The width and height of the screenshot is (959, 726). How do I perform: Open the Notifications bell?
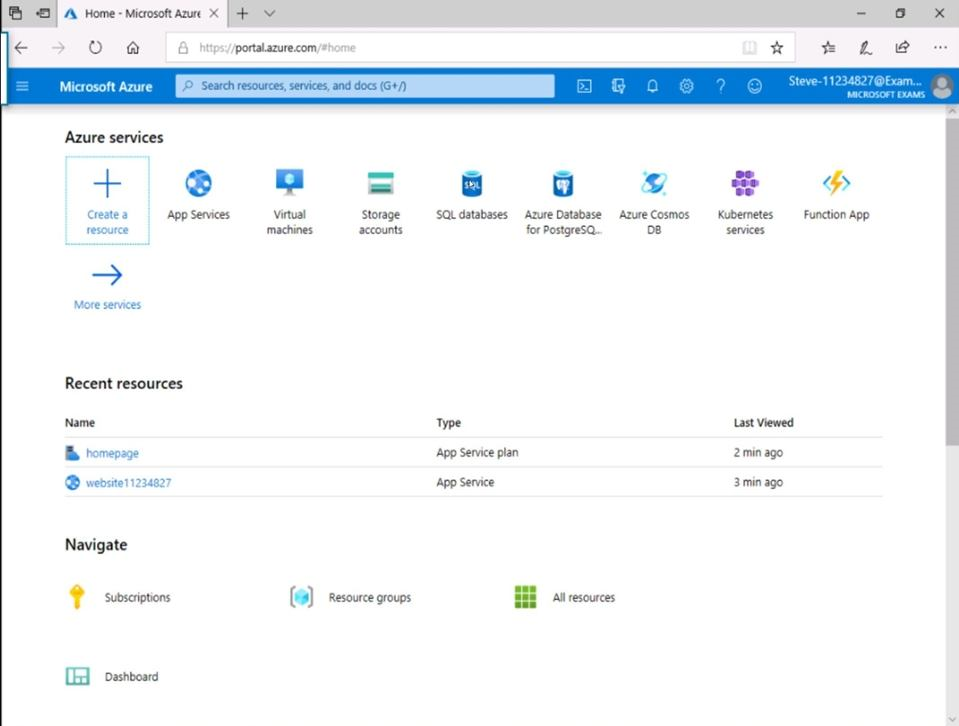pos(652,86)
